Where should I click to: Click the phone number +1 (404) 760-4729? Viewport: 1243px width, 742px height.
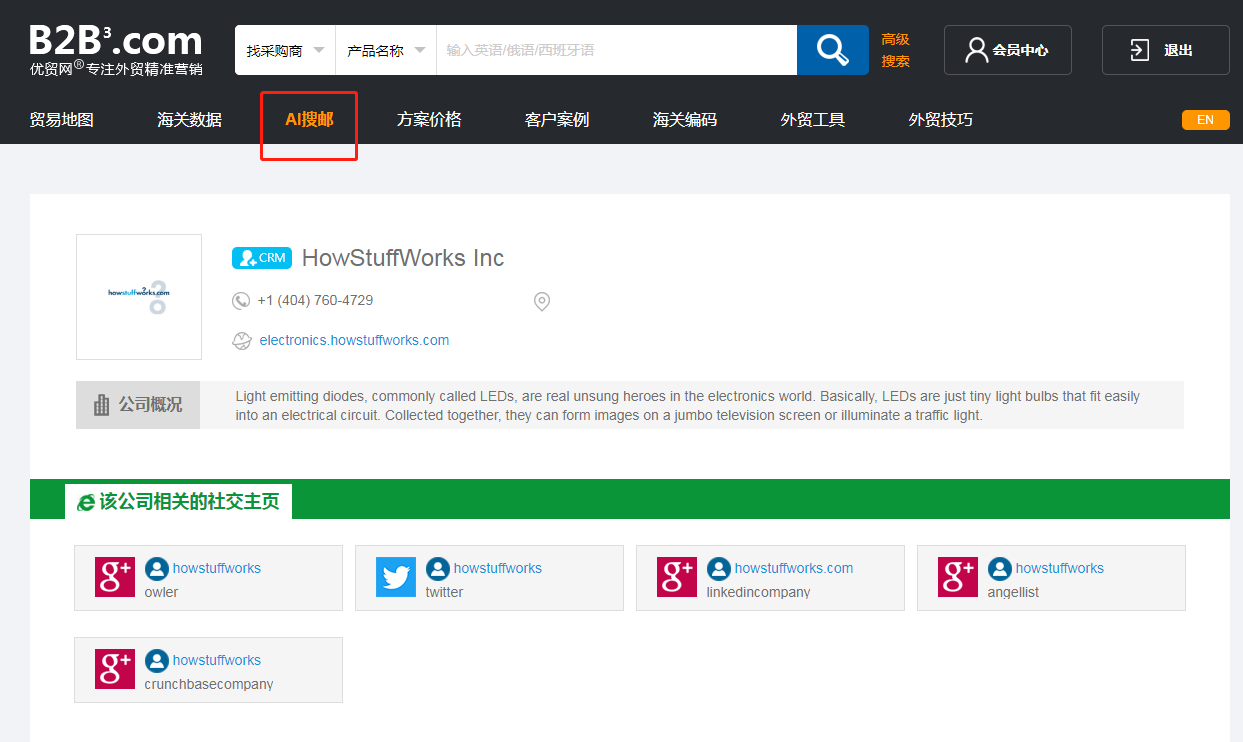click(x=315, y=300)
